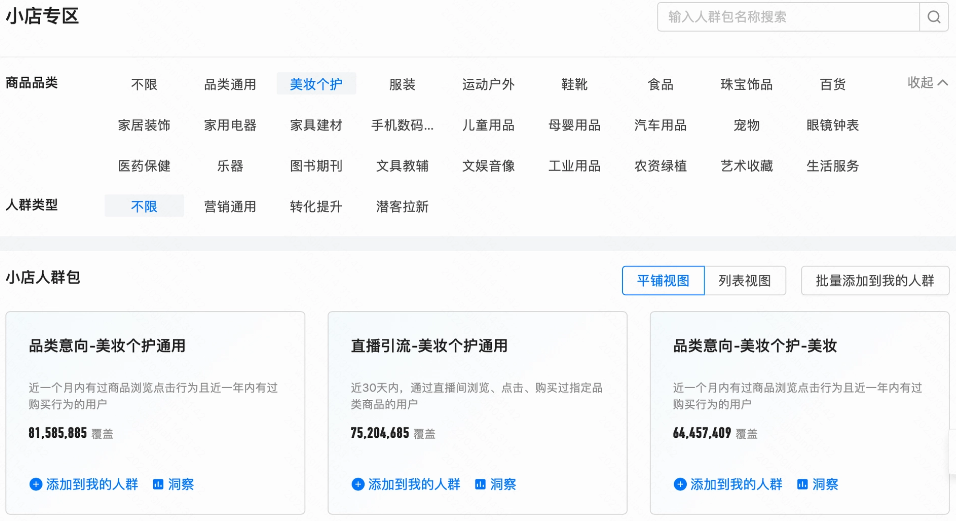Select 转化提升 audience type
The height and width of the screenshot is (521, 956).
click(x=316, y=207)
